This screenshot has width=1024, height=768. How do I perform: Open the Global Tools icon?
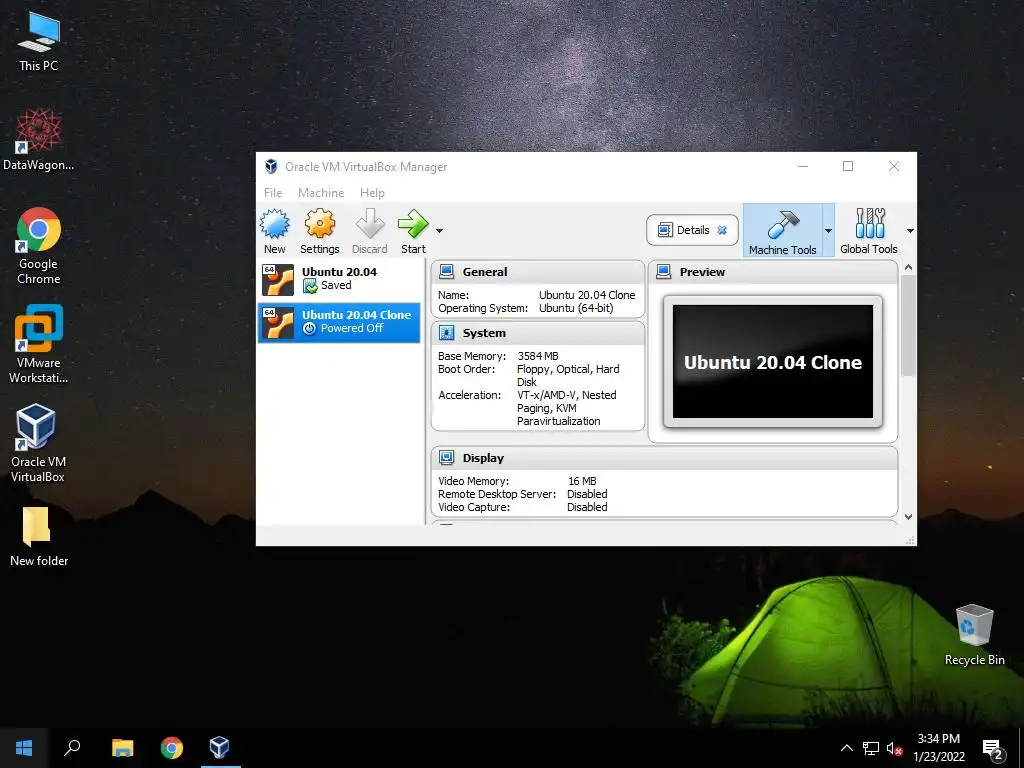pyautogui.click(x=869, y=231)
